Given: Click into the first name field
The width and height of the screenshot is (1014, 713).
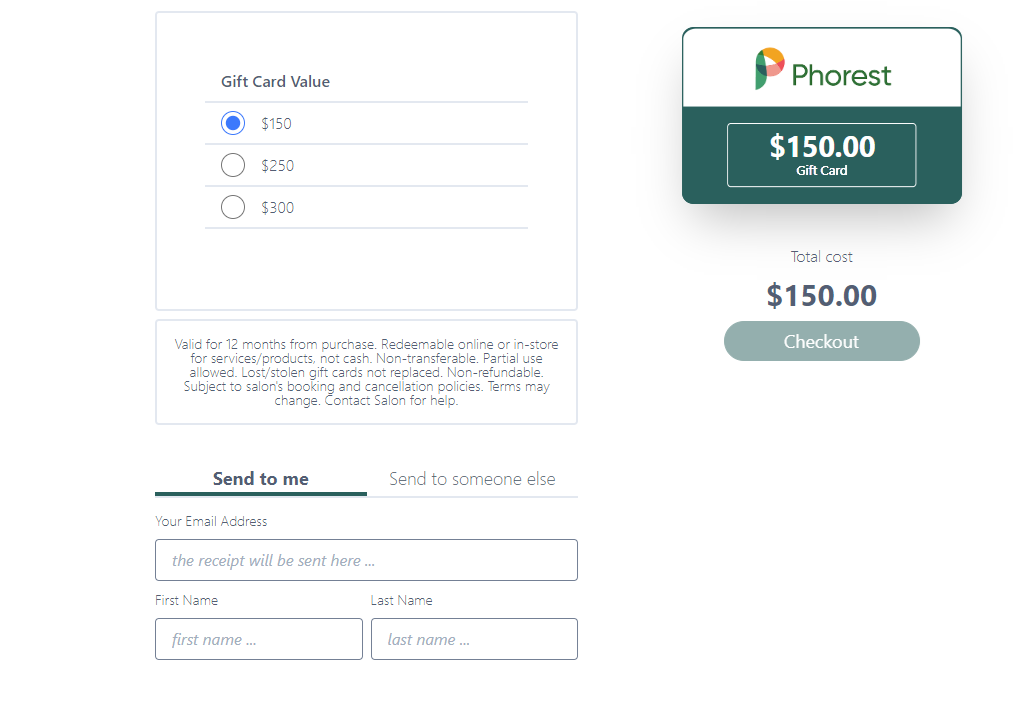Looking at the screenshot, I should [259, 639].
